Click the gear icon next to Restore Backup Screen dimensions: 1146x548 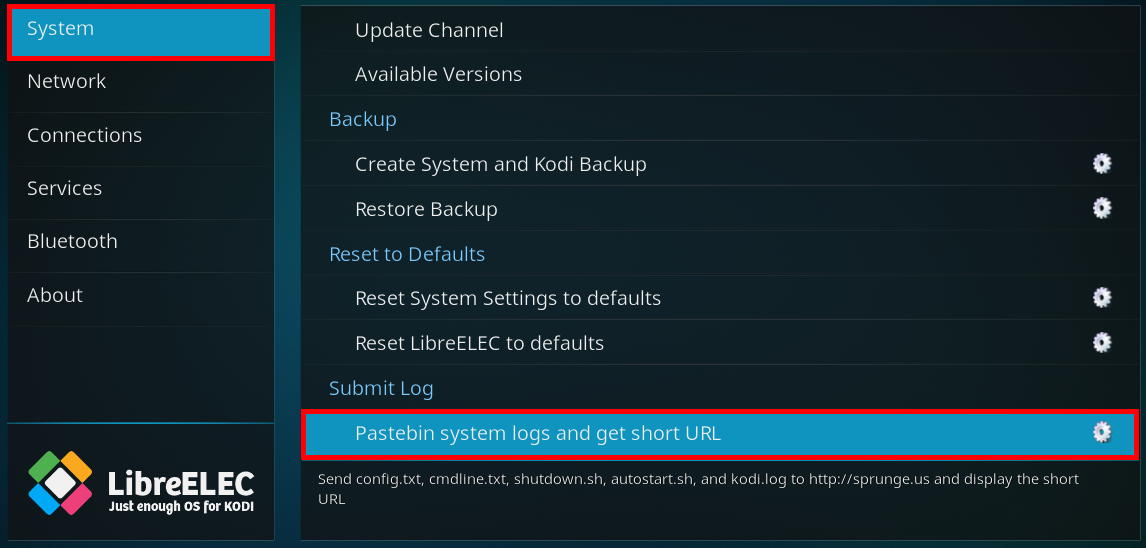[1101, 208]
